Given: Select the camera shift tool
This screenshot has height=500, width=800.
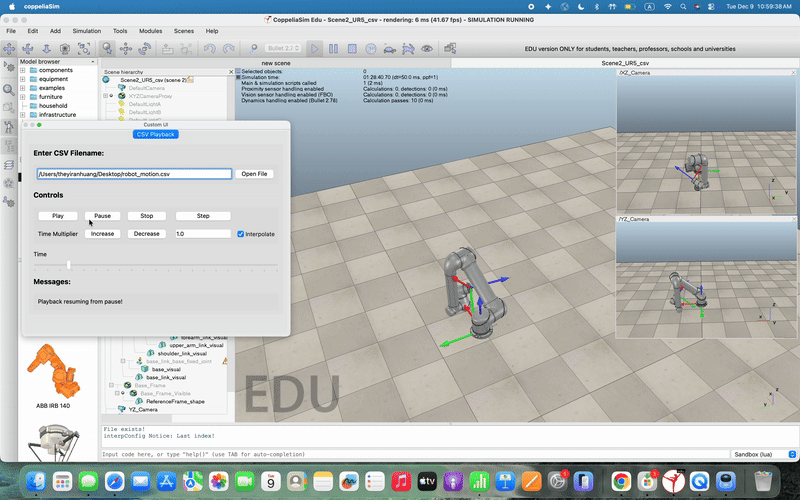Looking at the screenshot, I should coord(46,48).
